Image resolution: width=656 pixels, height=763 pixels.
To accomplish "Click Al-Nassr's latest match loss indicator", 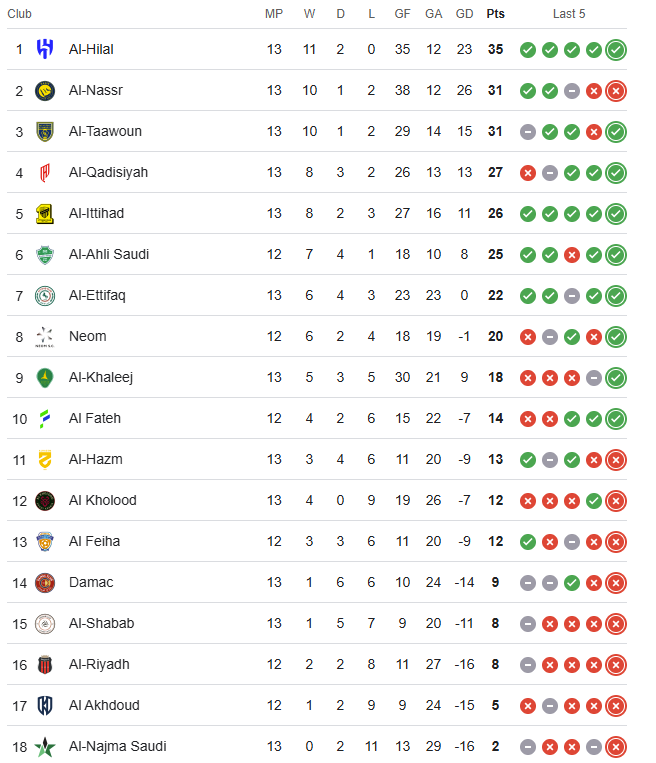I will (x=616, y=90).
